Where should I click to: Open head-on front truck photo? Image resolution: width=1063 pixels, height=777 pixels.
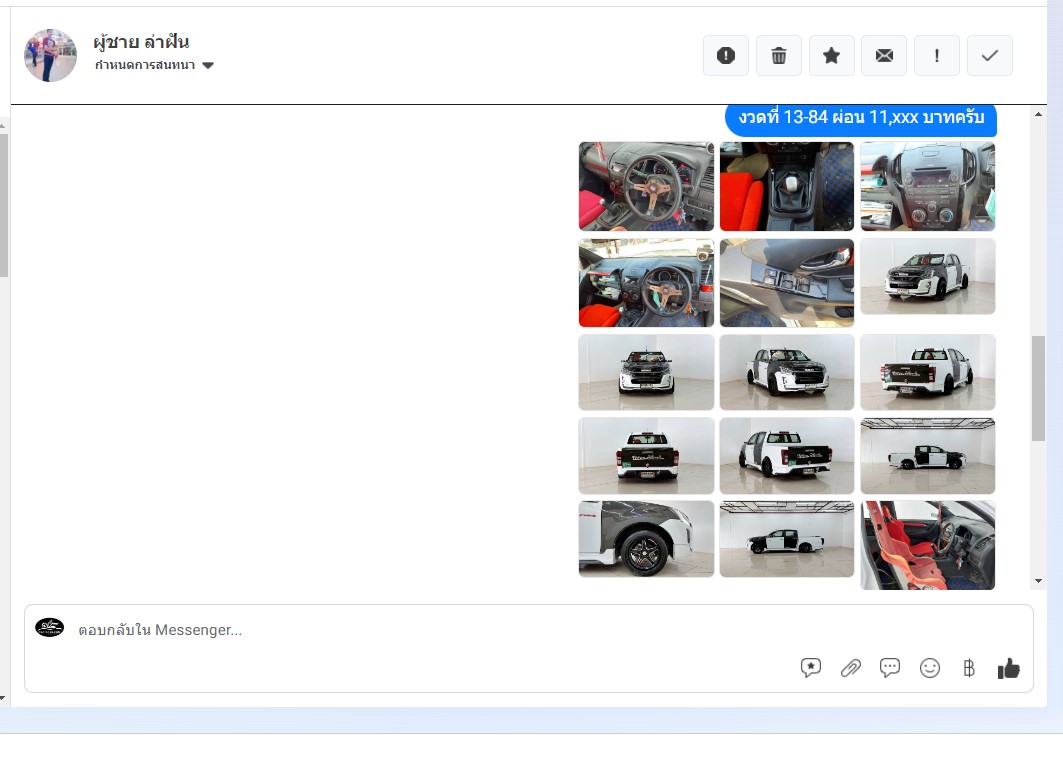pyautogui.click(x=646, y=372)
